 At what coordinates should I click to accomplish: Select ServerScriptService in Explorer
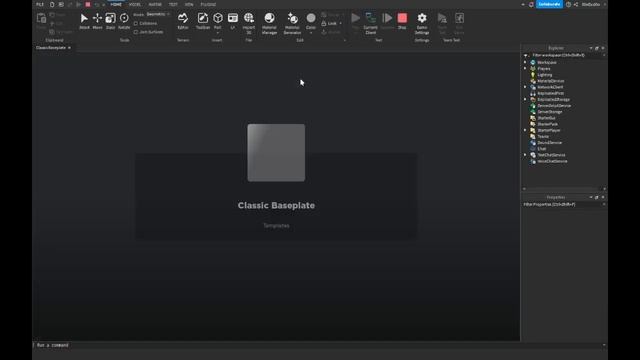click(553, 106)
